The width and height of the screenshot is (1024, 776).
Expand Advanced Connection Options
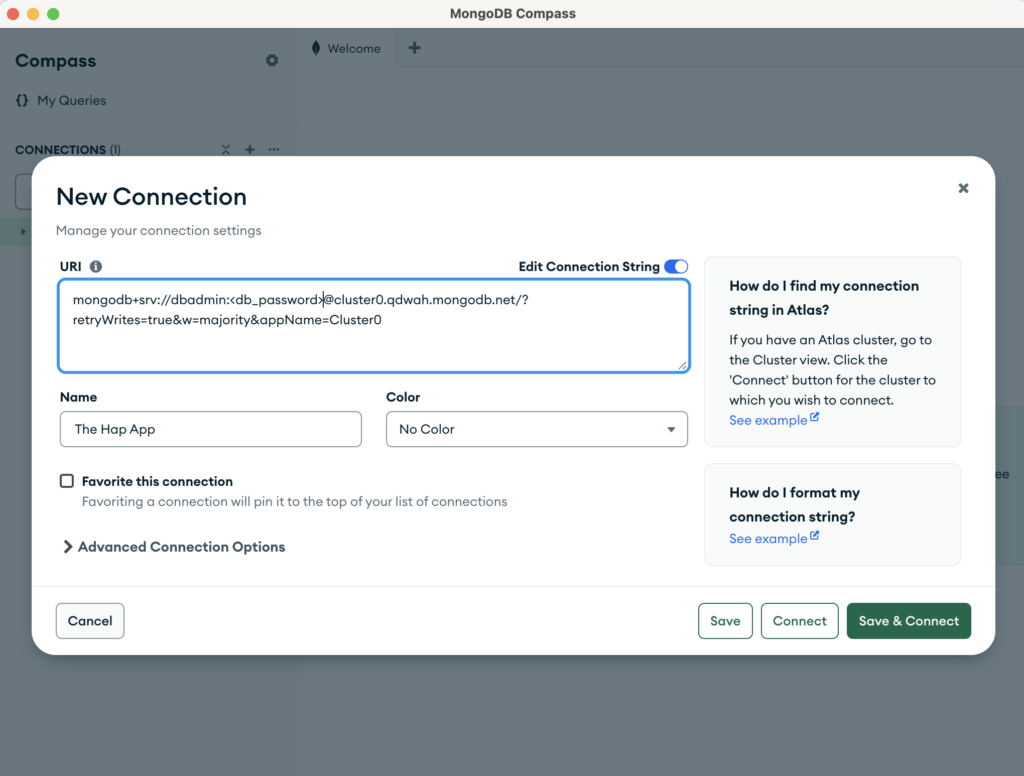click(174, 547)
